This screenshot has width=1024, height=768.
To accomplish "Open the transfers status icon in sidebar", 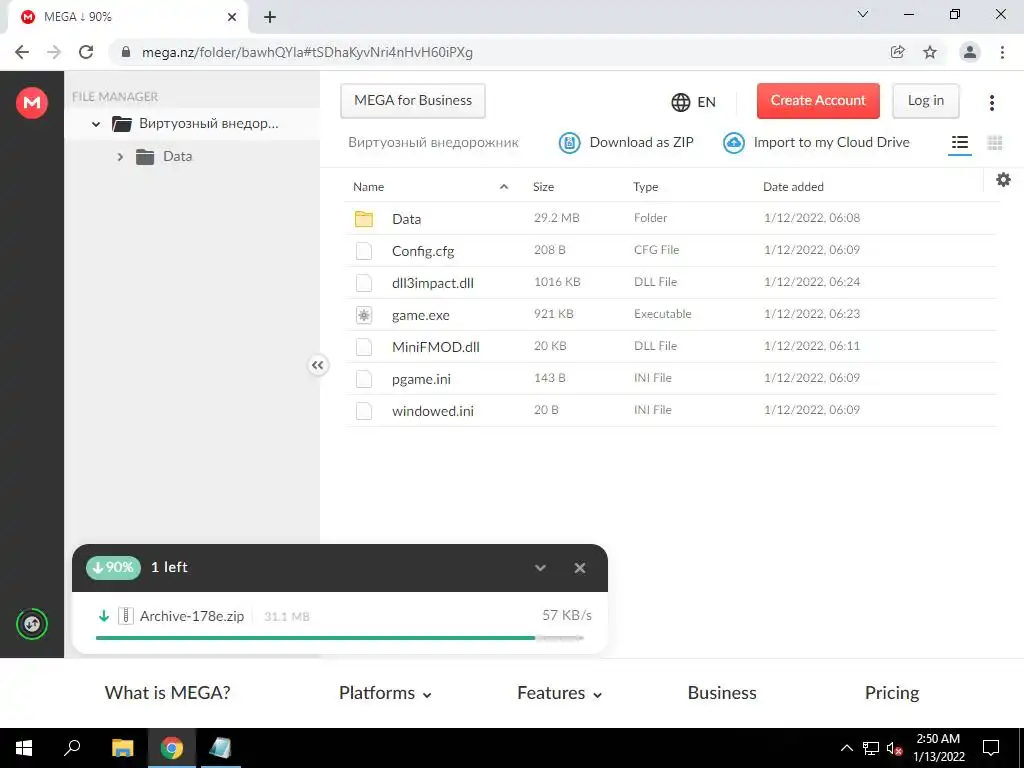I will pos(31,624).
